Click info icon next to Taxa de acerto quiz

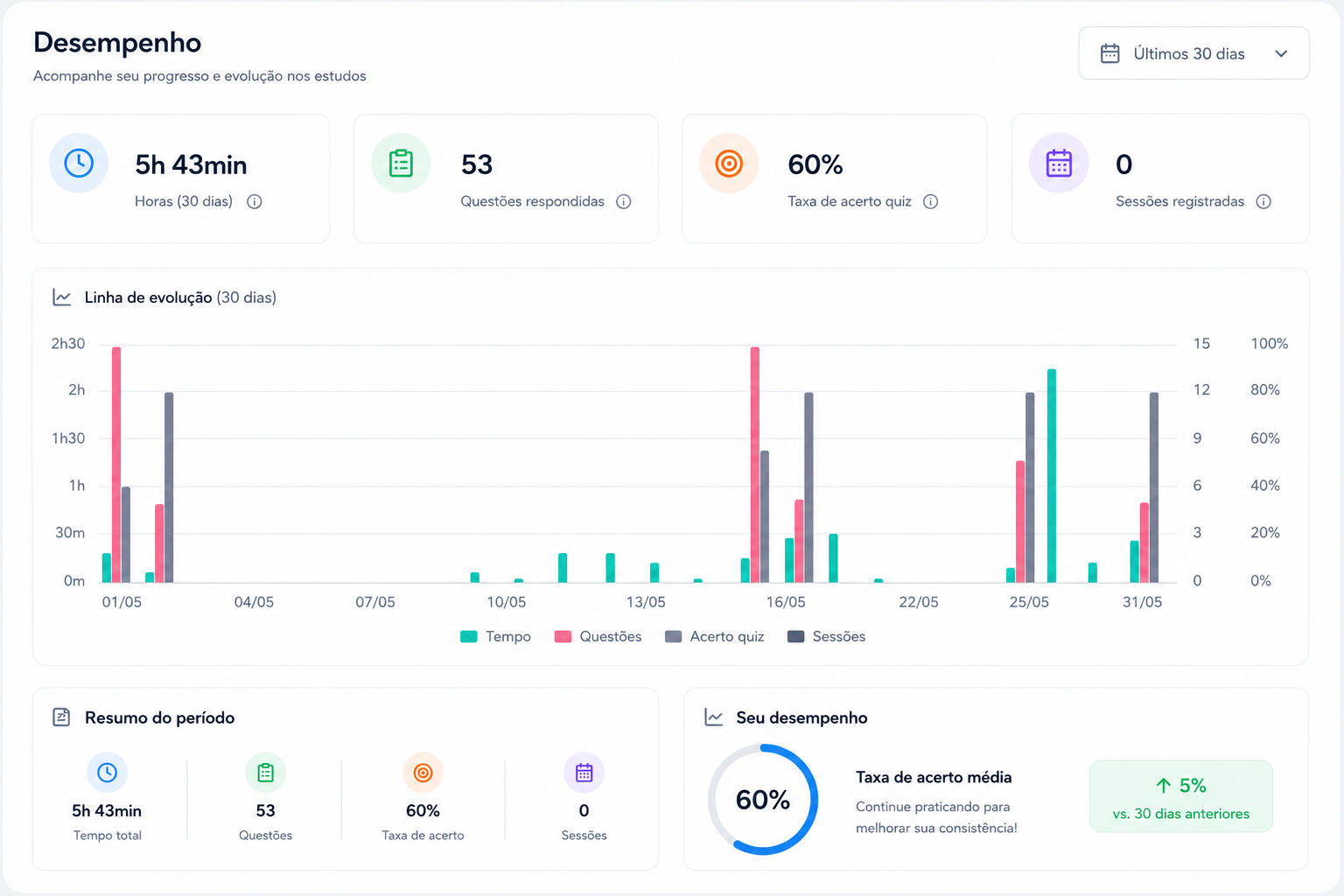[x=931, y=201]
